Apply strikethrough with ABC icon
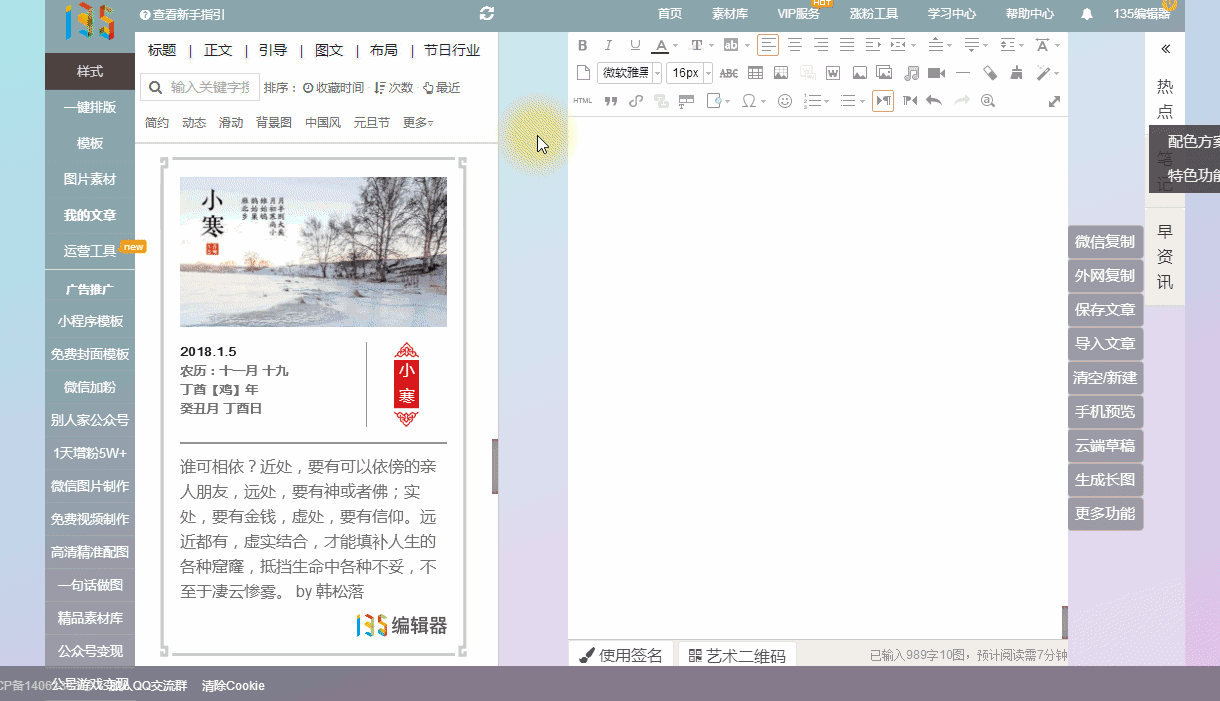Viewport: 1220px width, 701px height. point(729,73)
